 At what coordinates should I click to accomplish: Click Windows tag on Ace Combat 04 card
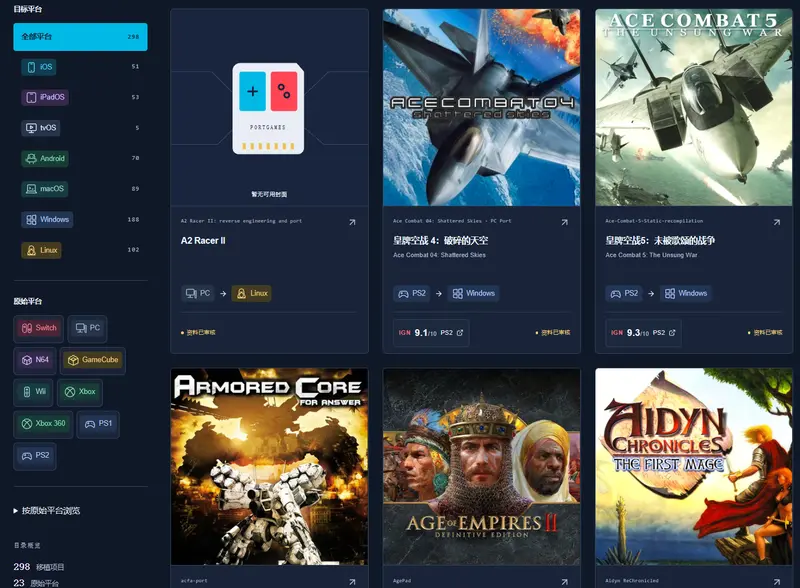click(473, 293)
